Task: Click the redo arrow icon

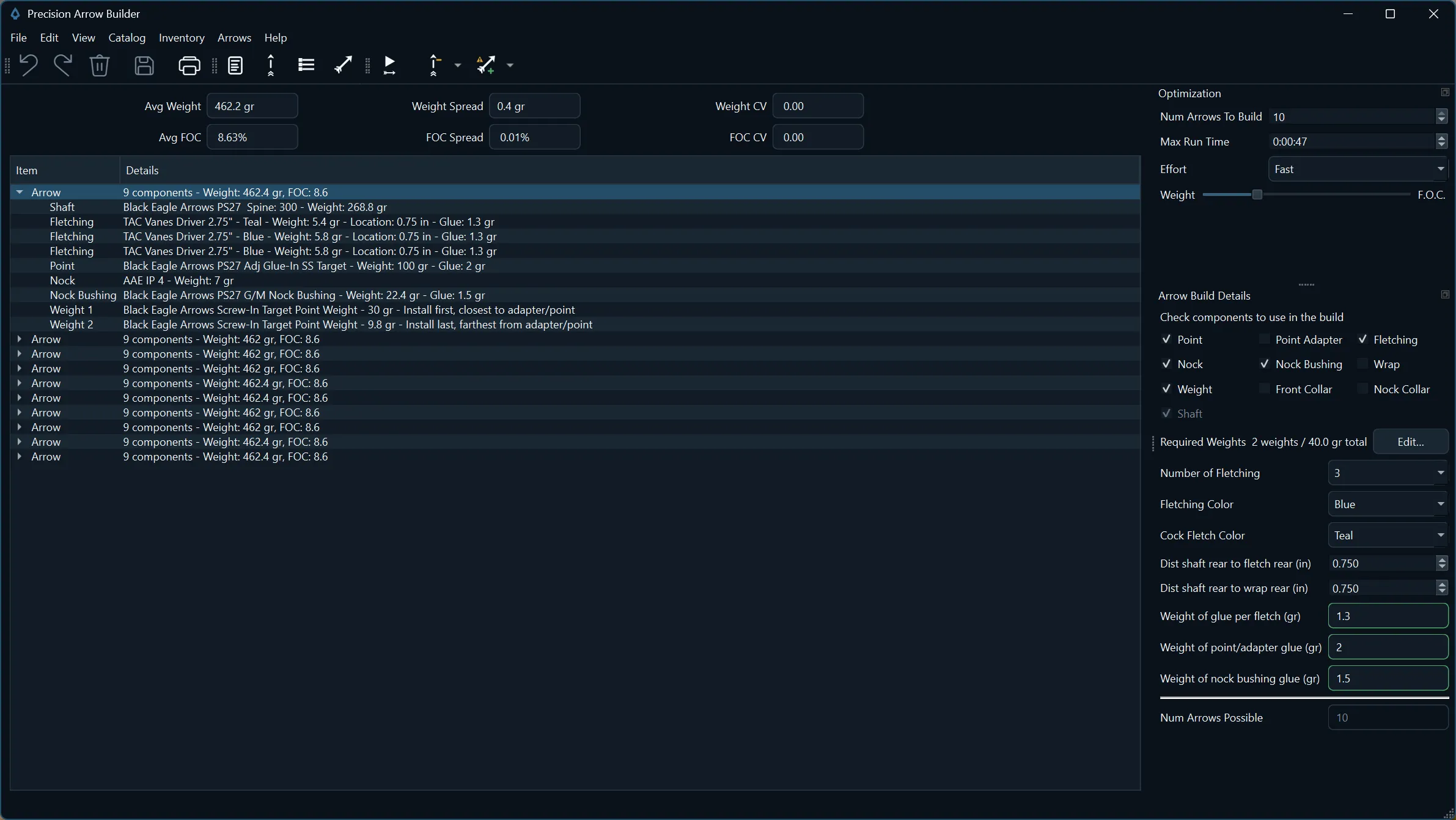Action: point(63,65)
